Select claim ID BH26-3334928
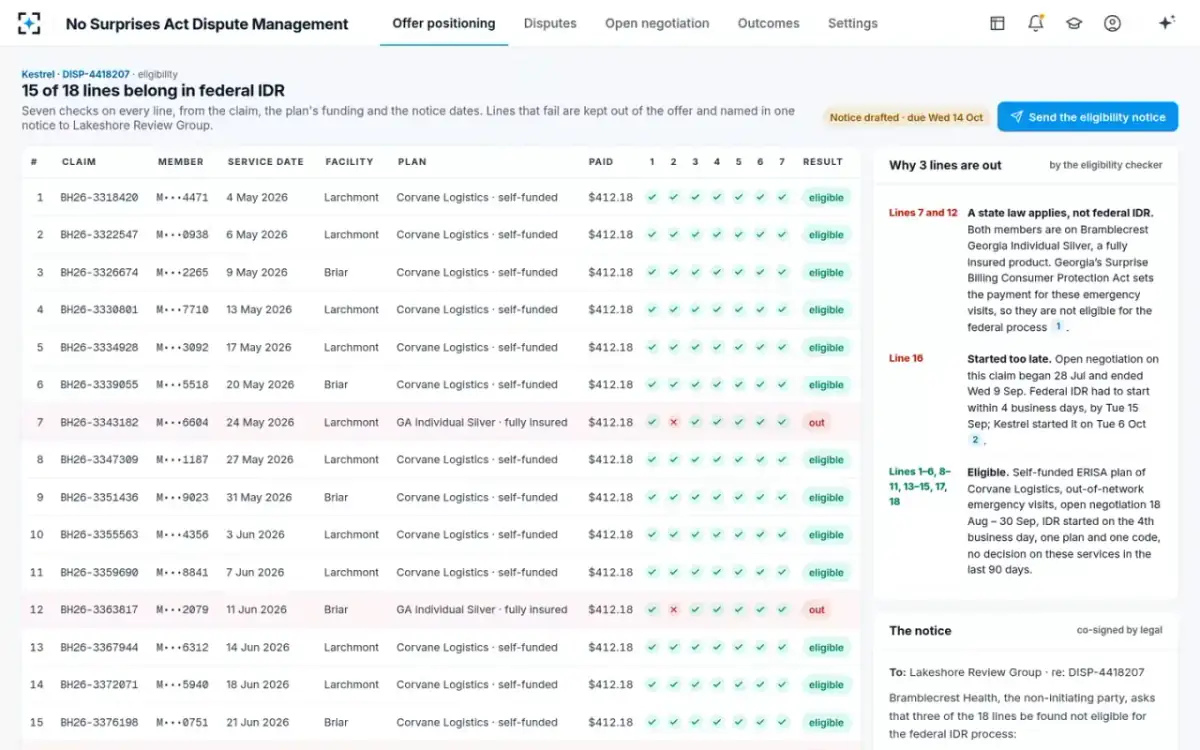 click(99, 347)
